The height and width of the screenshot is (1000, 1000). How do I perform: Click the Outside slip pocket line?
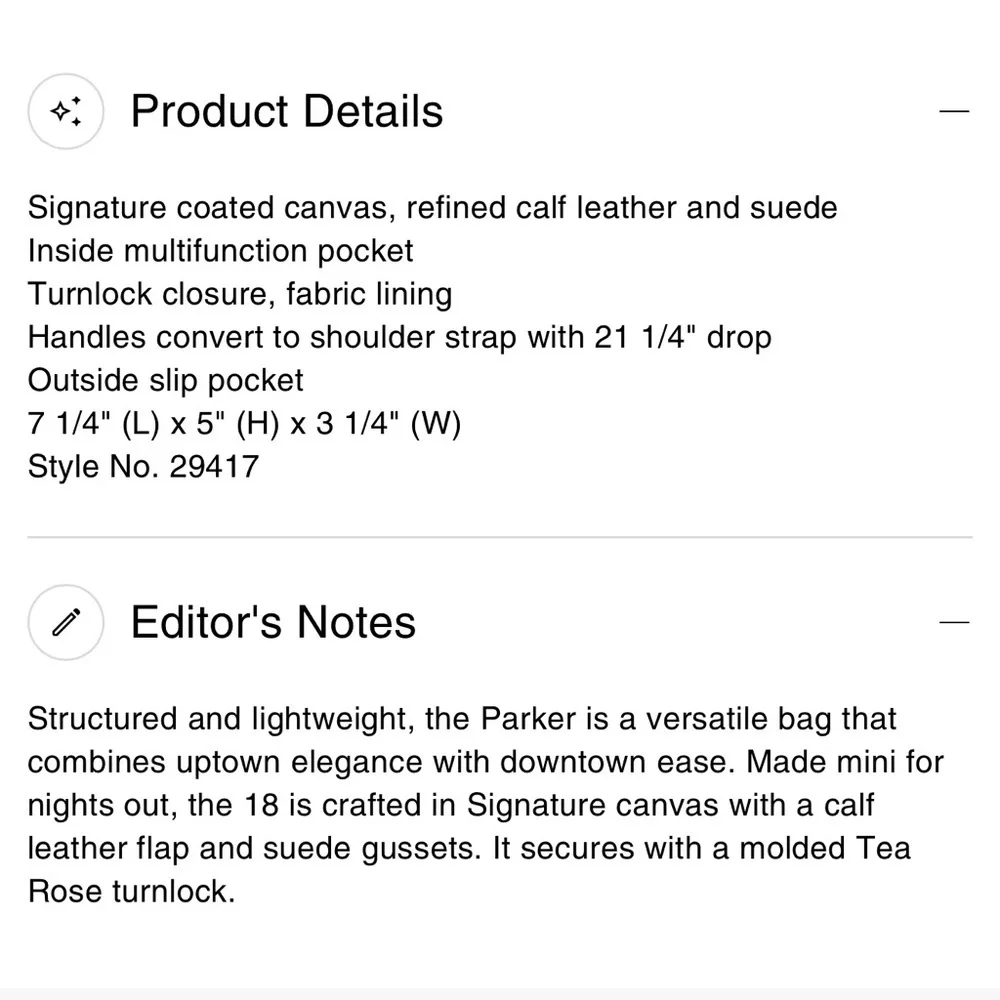click(x=166, y=380)
